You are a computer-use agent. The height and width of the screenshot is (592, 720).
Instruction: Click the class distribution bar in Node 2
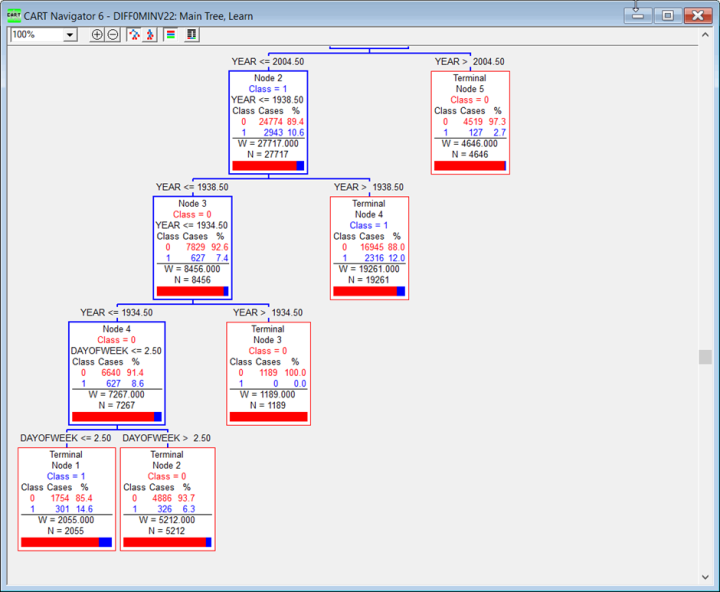pos(267,166)
